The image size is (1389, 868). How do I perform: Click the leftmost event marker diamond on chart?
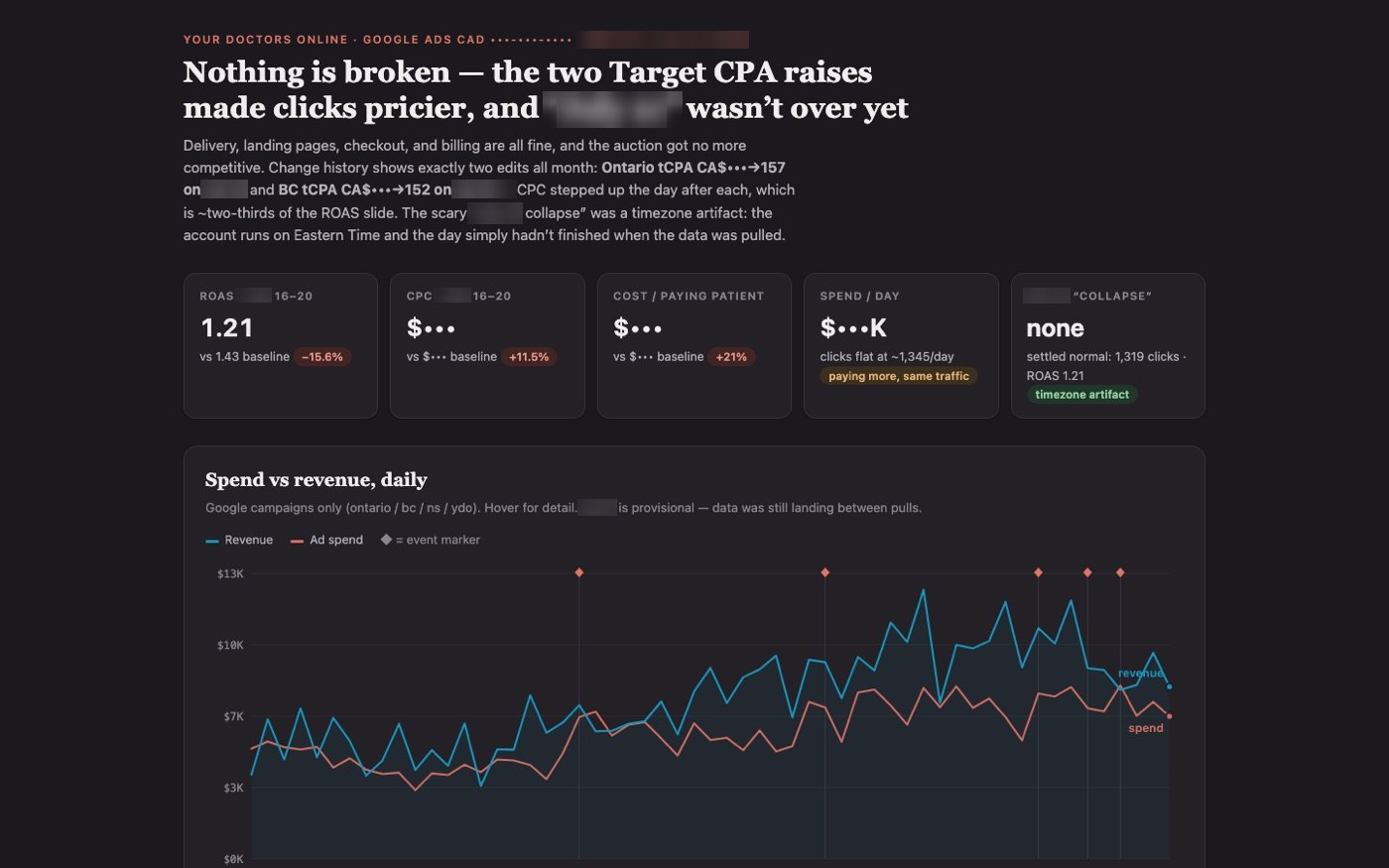[x=579, y=572]
